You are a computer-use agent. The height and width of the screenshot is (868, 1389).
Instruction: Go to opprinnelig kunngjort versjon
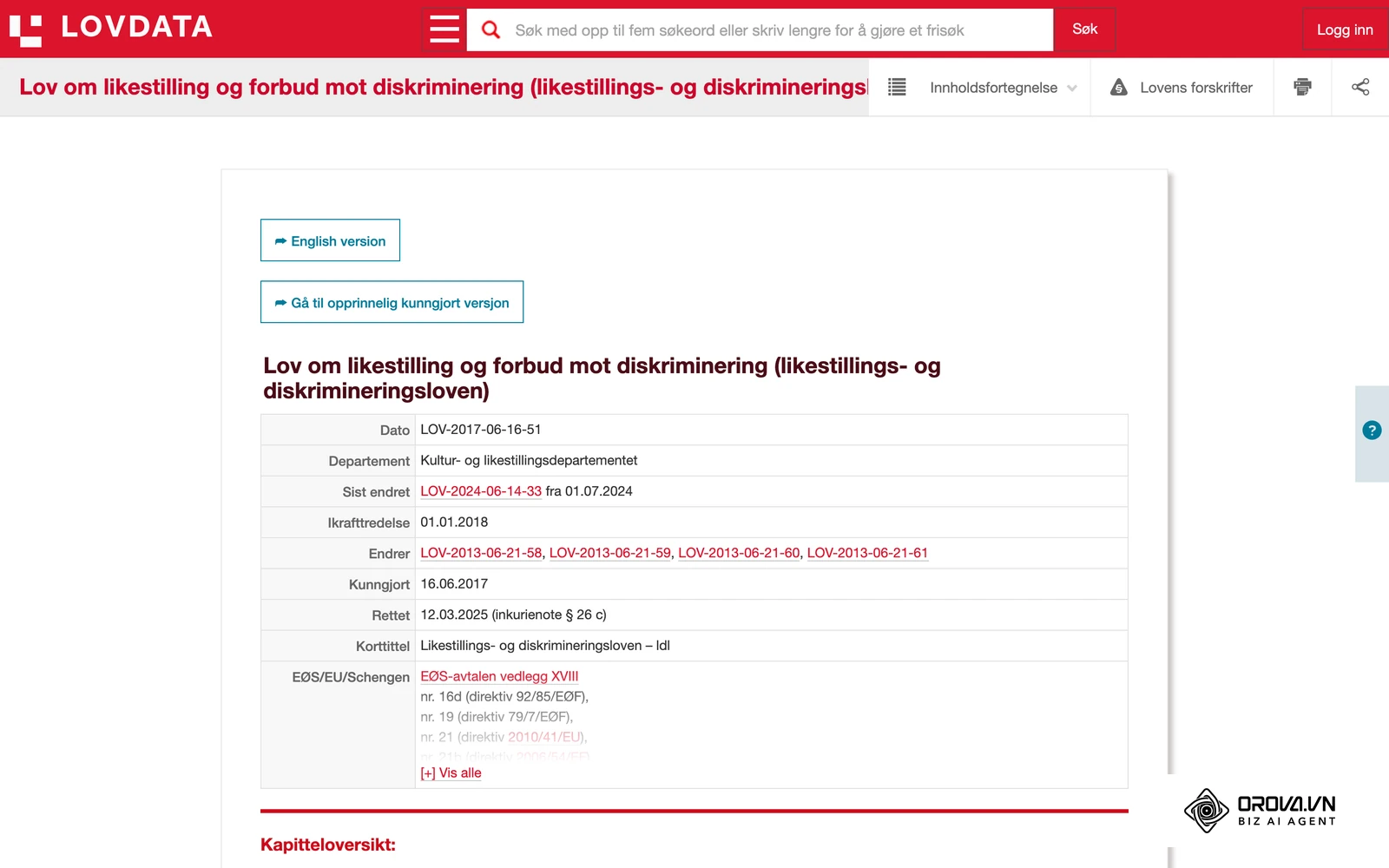(x=392, y=302)
